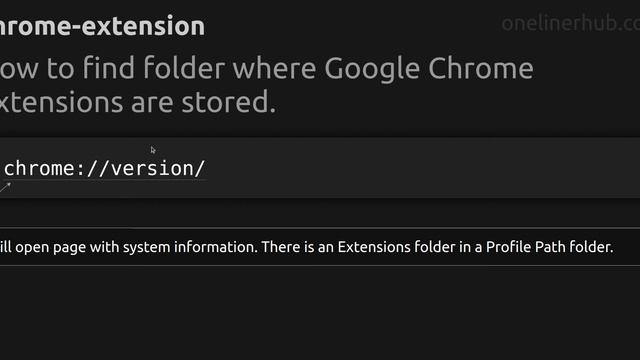Click the underline beneath the chrome://version/ code
The width and height of the screenshot is (640, 360).
104,179
